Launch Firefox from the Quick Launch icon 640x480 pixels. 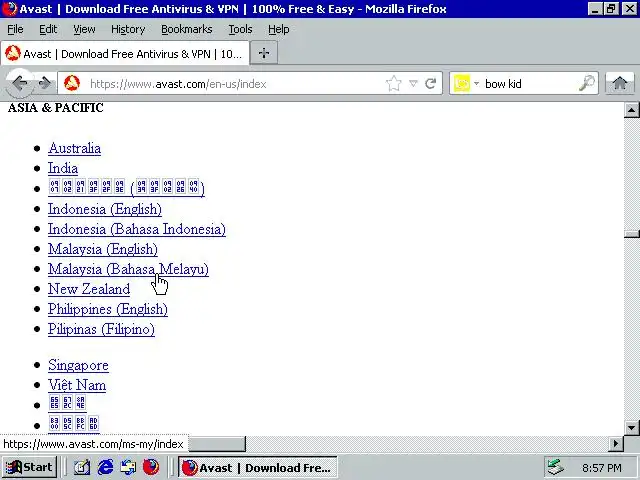(151, 467)
